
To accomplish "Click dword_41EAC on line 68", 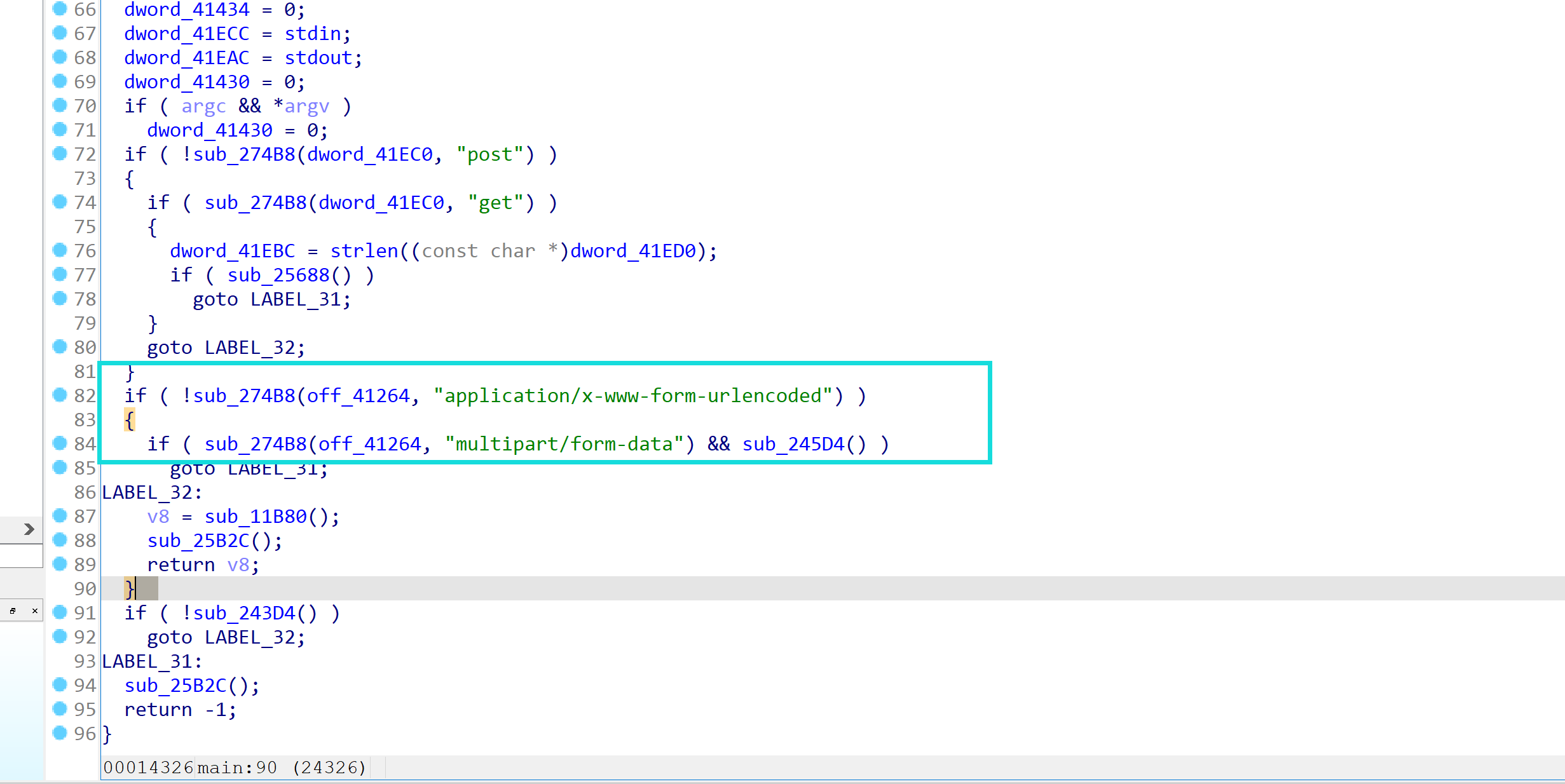I will [187, 58].
